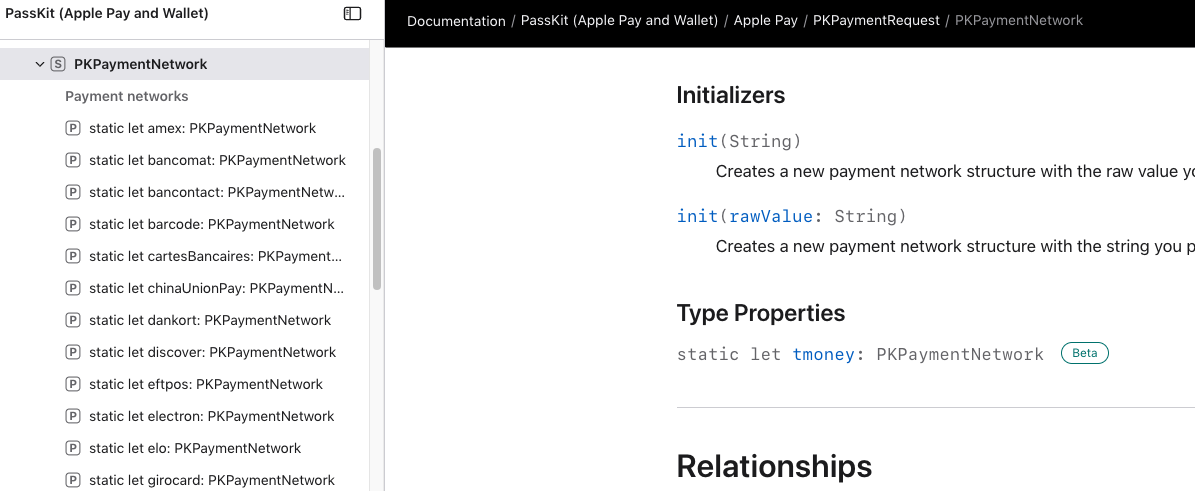Image resolution: width=1195 pixels, height=491 pixels.
Task: Collapse the PKPaymentNetwork tree node
Action: (40, 65)
